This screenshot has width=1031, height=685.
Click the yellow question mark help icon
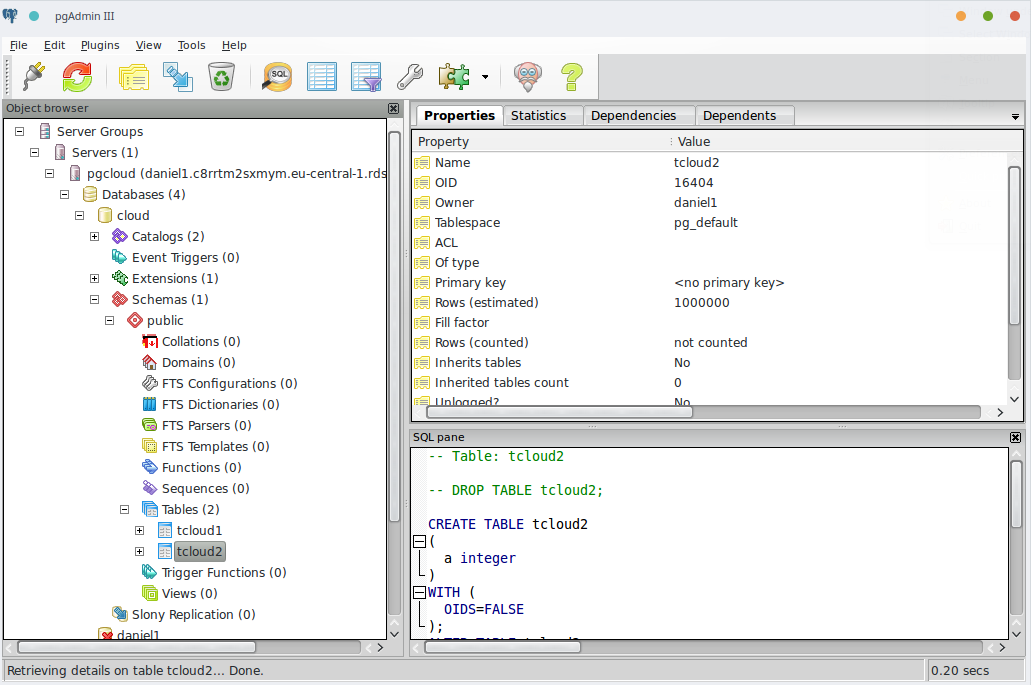[x=572, y=76]
